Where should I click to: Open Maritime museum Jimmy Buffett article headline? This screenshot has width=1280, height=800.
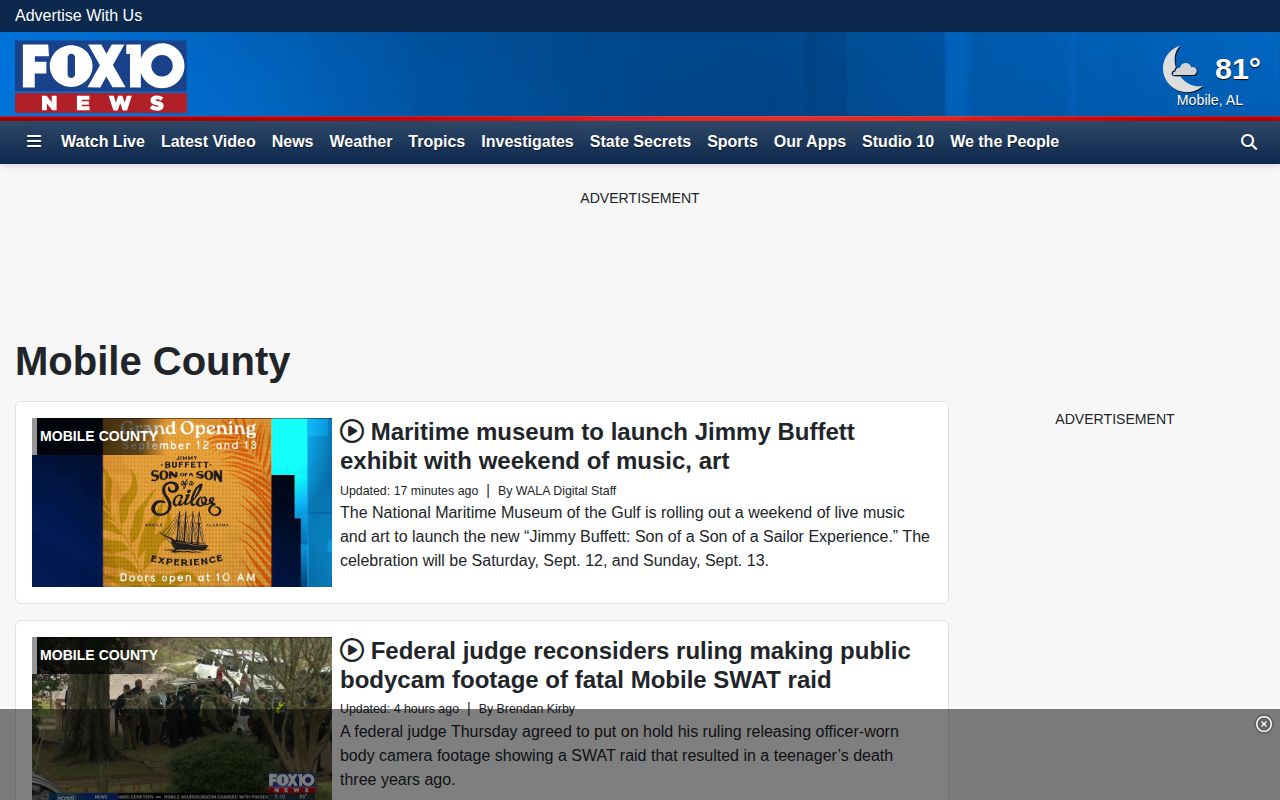coord(597,446)
